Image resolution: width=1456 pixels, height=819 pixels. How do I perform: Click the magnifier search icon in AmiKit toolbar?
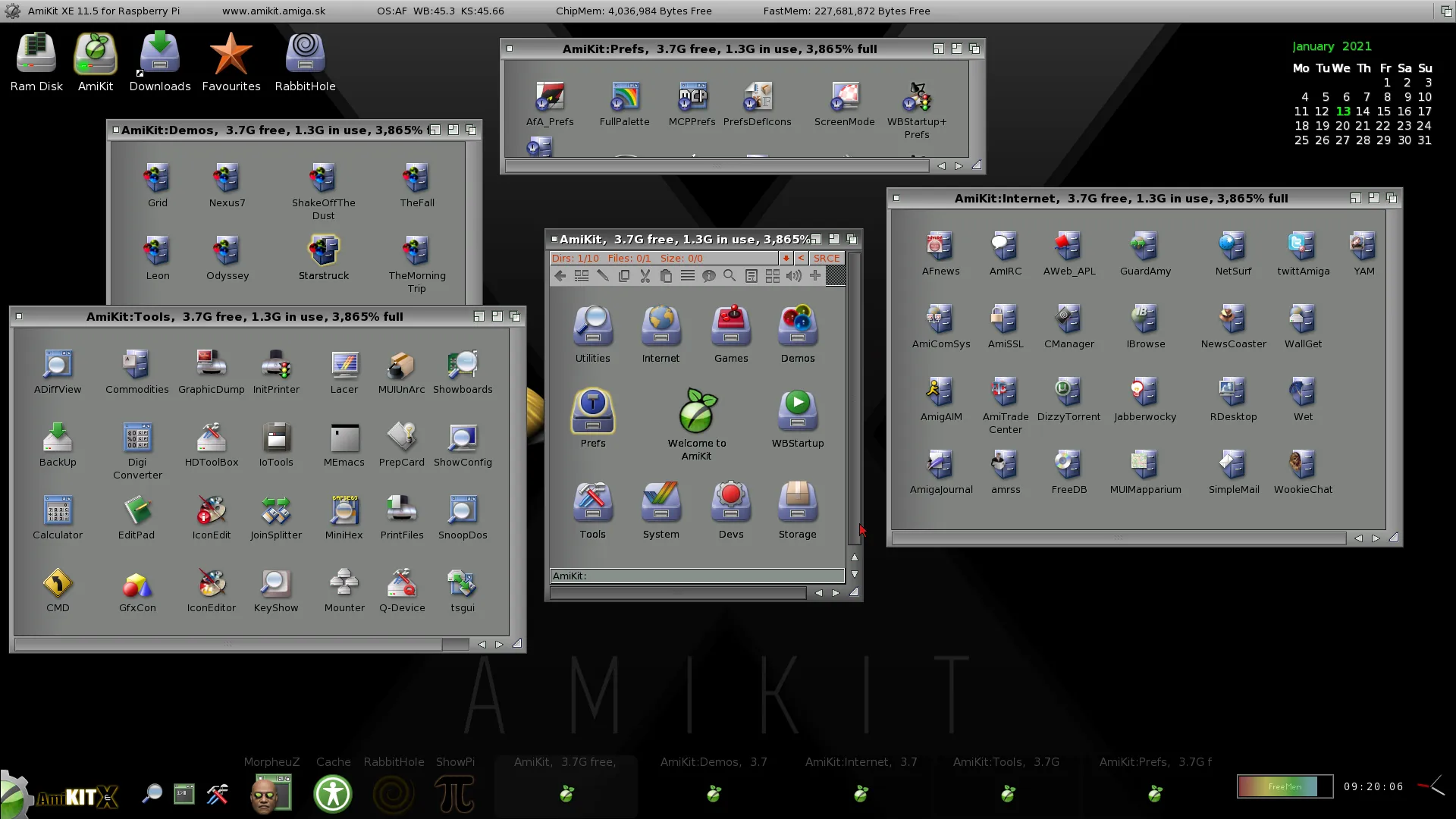click(730, 276)
